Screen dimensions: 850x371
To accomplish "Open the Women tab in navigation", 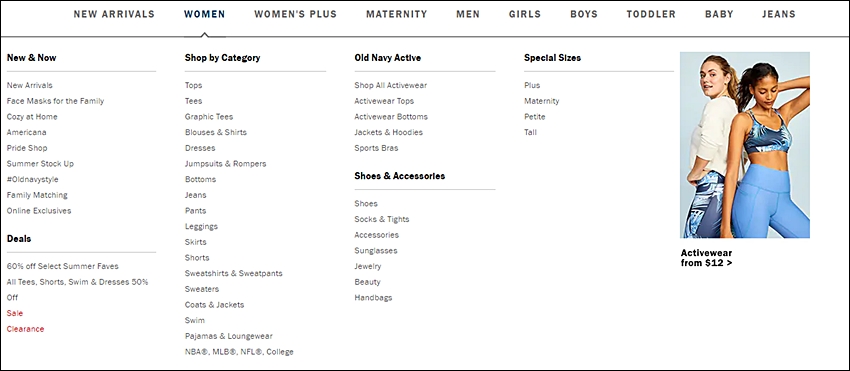I will click(204, 15).
